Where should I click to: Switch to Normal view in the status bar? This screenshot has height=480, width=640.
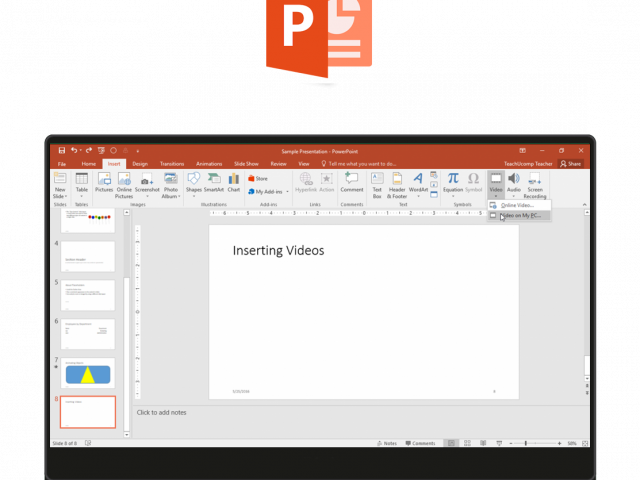452,443
